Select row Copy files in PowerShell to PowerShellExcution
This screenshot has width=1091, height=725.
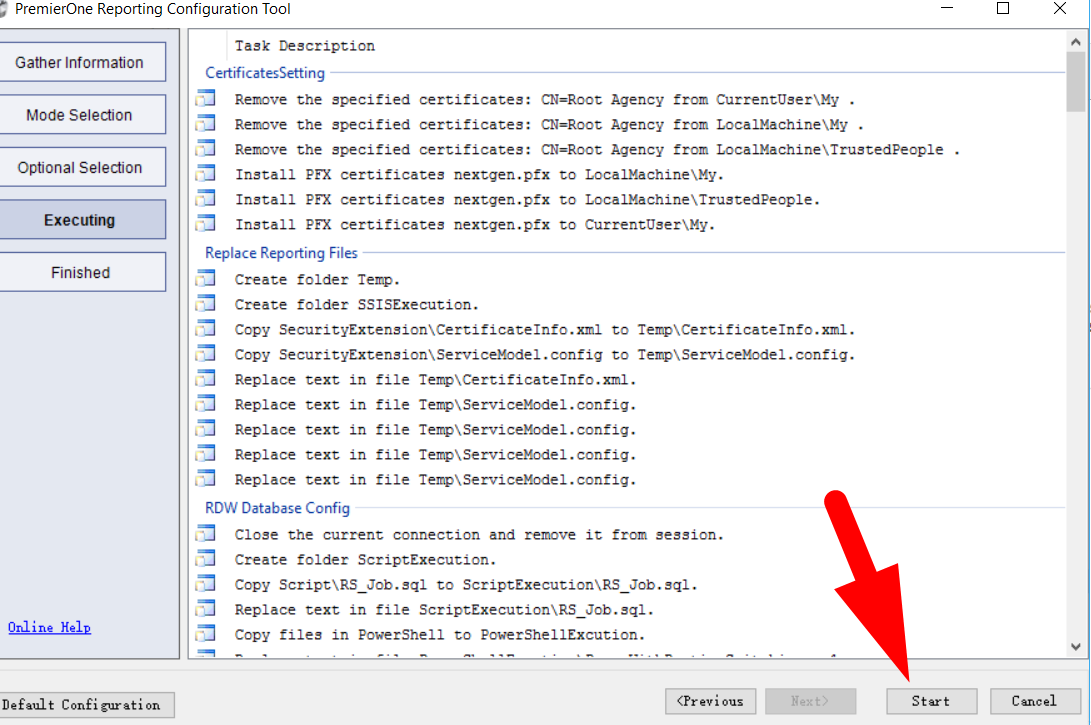629,635
